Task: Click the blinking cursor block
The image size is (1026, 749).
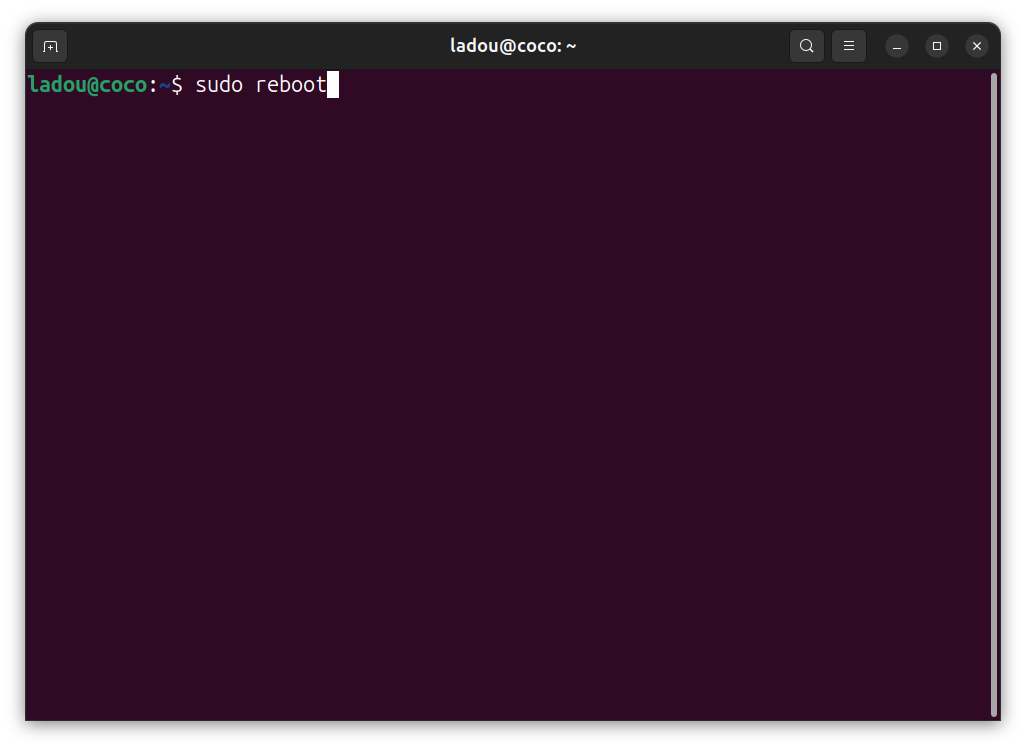Action: click(333, 84)
